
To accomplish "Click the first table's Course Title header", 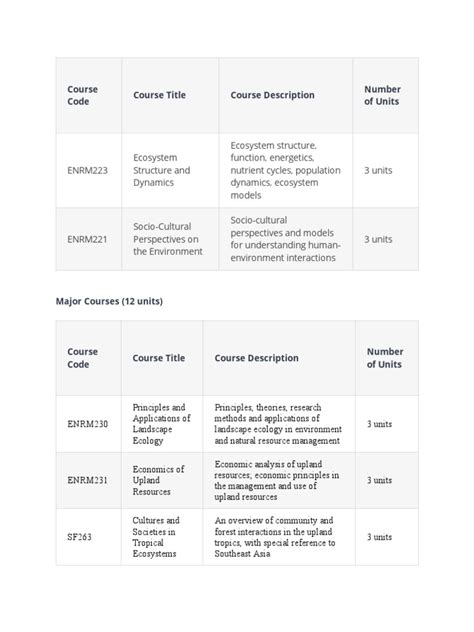I will click(x=160, y=95).
